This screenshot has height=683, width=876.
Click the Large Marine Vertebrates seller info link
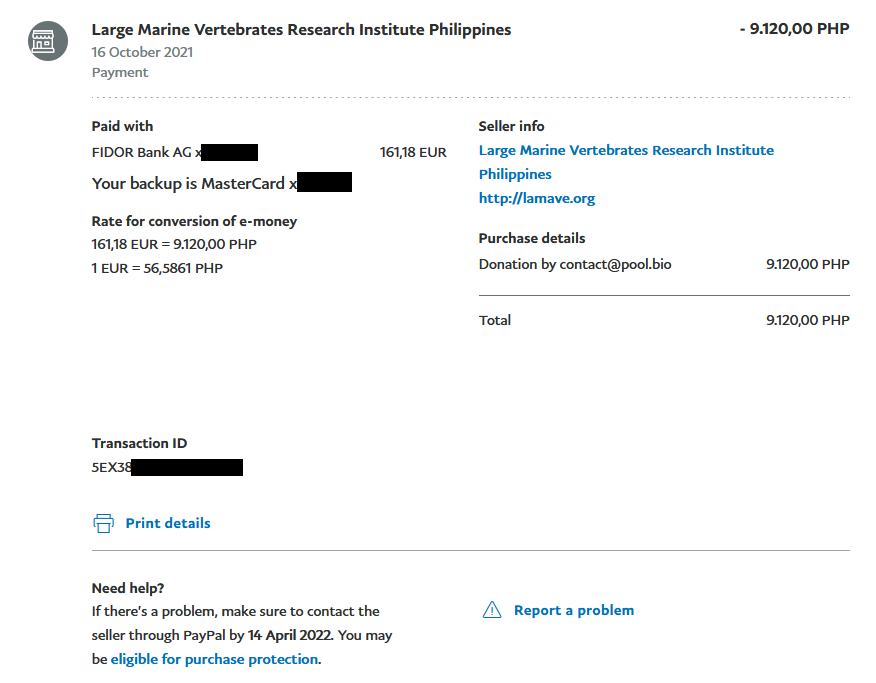click(626, 150)
